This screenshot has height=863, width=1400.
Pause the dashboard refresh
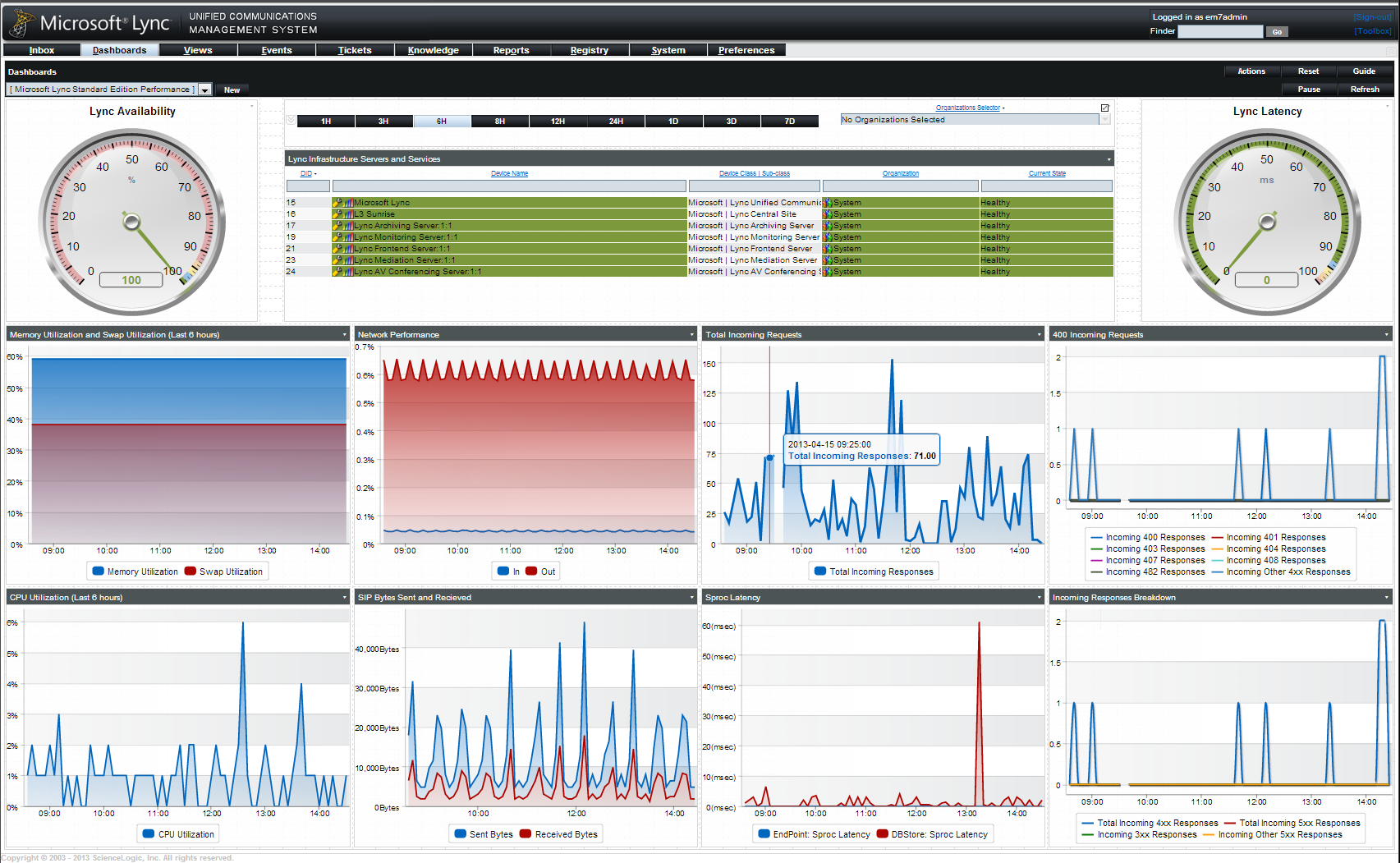coord(1309,90)
